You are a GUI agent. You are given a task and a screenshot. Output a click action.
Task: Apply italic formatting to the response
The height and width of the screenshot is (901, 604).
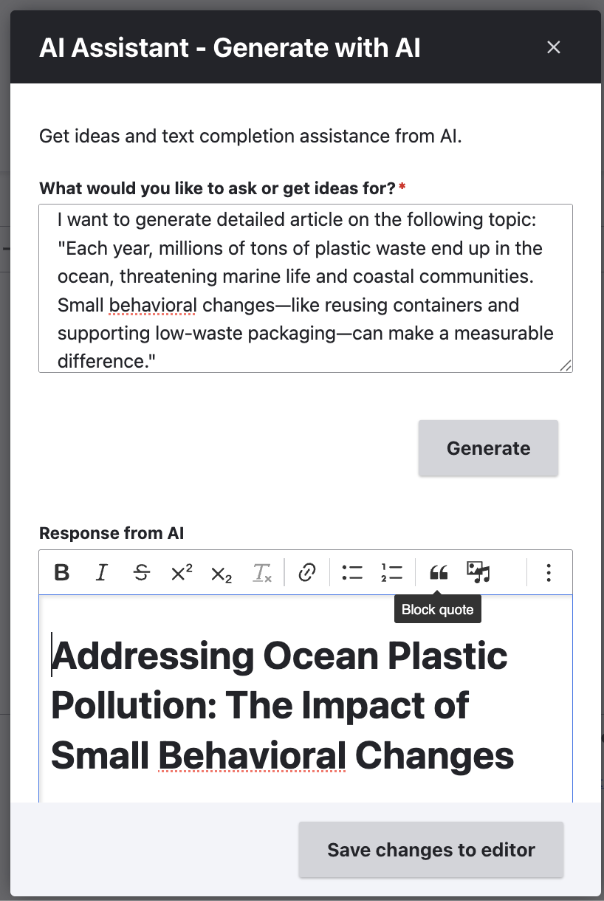tap(101, 572)
